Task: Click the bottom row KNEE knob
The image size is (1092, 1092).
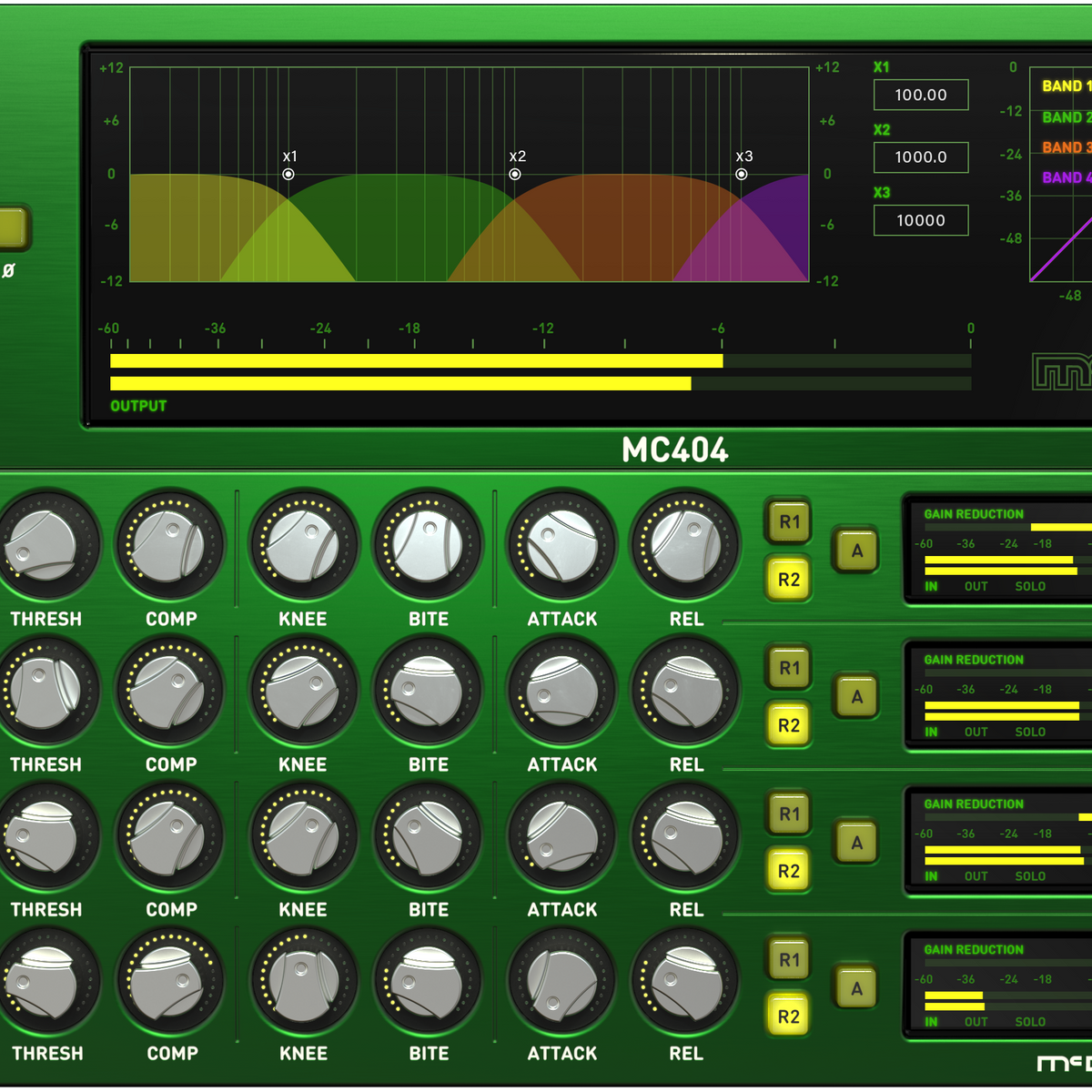Action: click(x=303, y=983)
